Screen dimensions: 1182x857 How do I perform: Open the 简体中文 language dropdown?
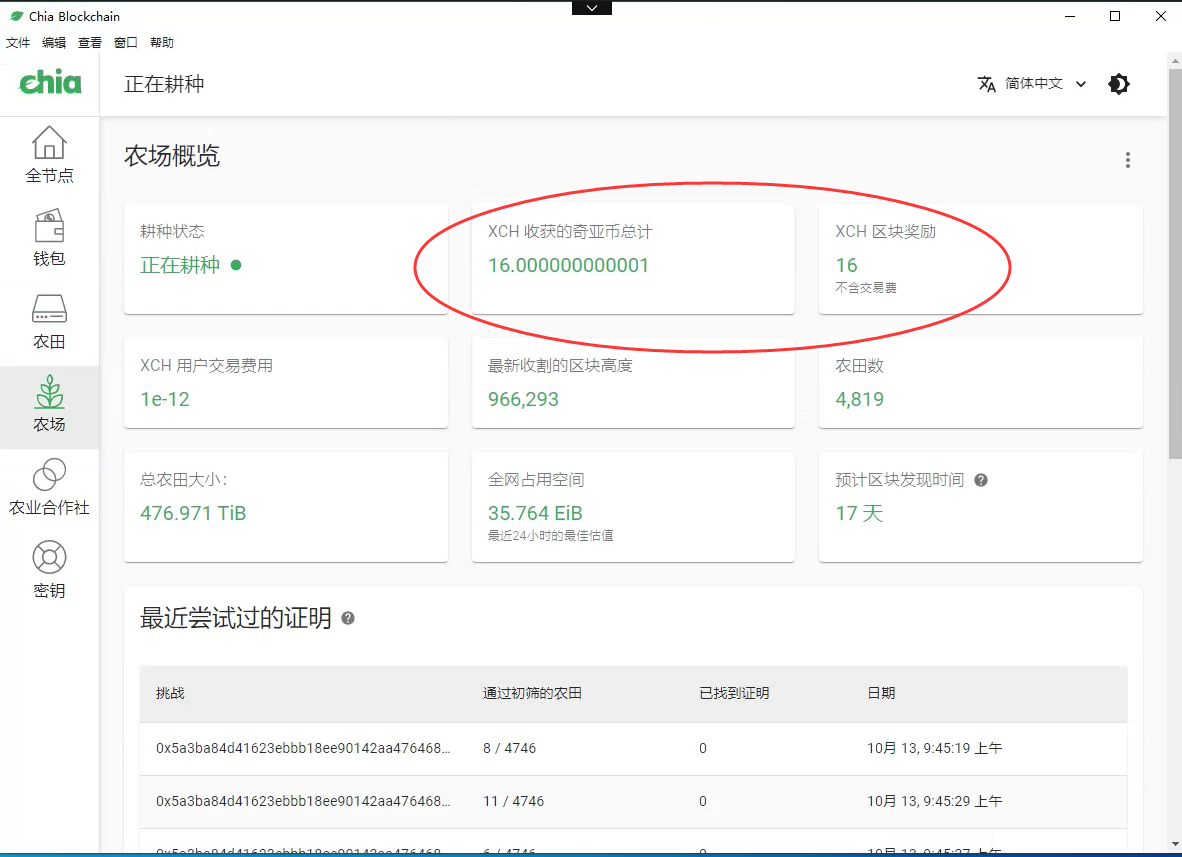(1045, 84)
